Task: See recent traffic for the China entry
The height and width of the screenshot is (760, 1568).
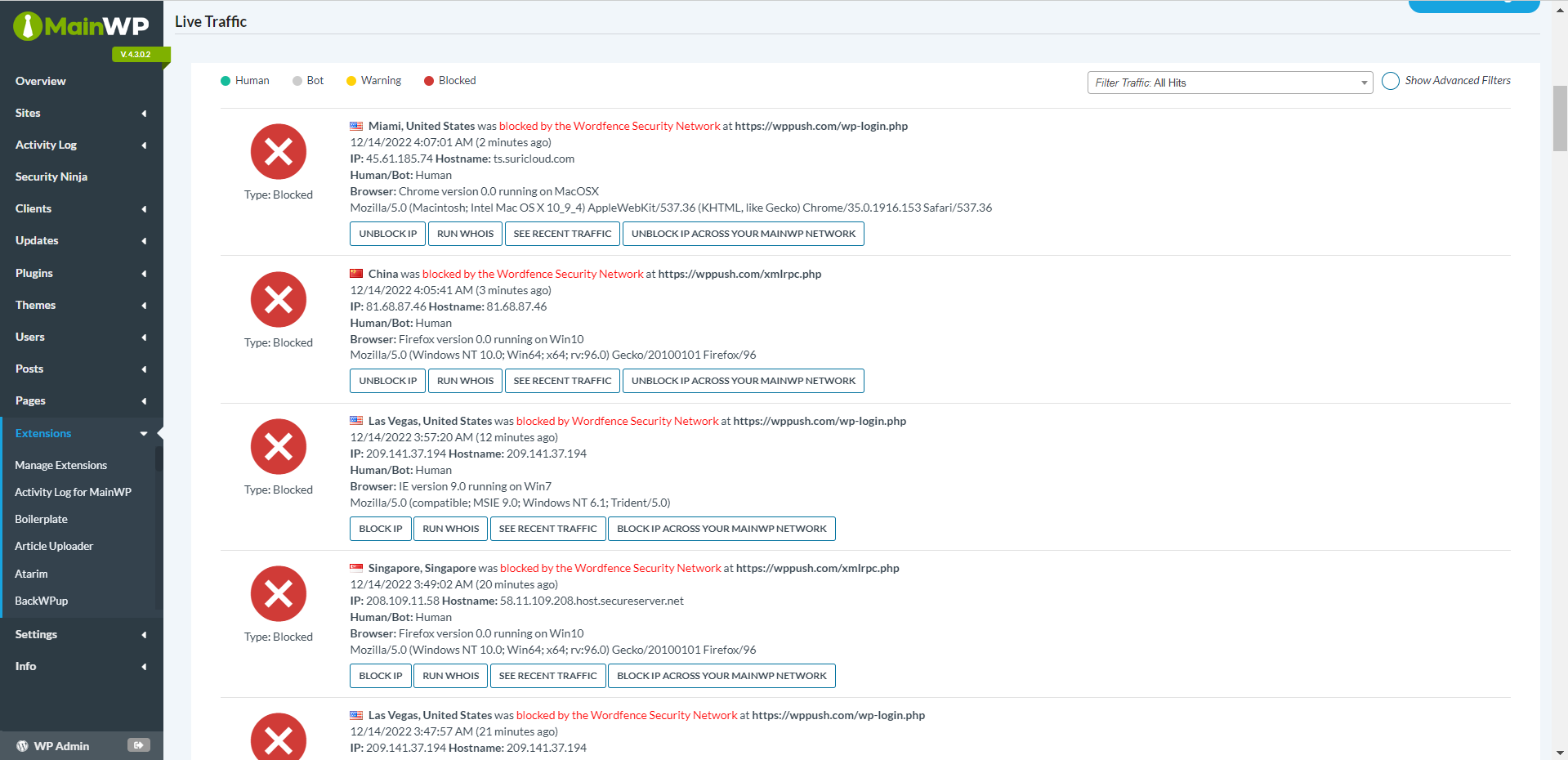Action: [562, 381]
